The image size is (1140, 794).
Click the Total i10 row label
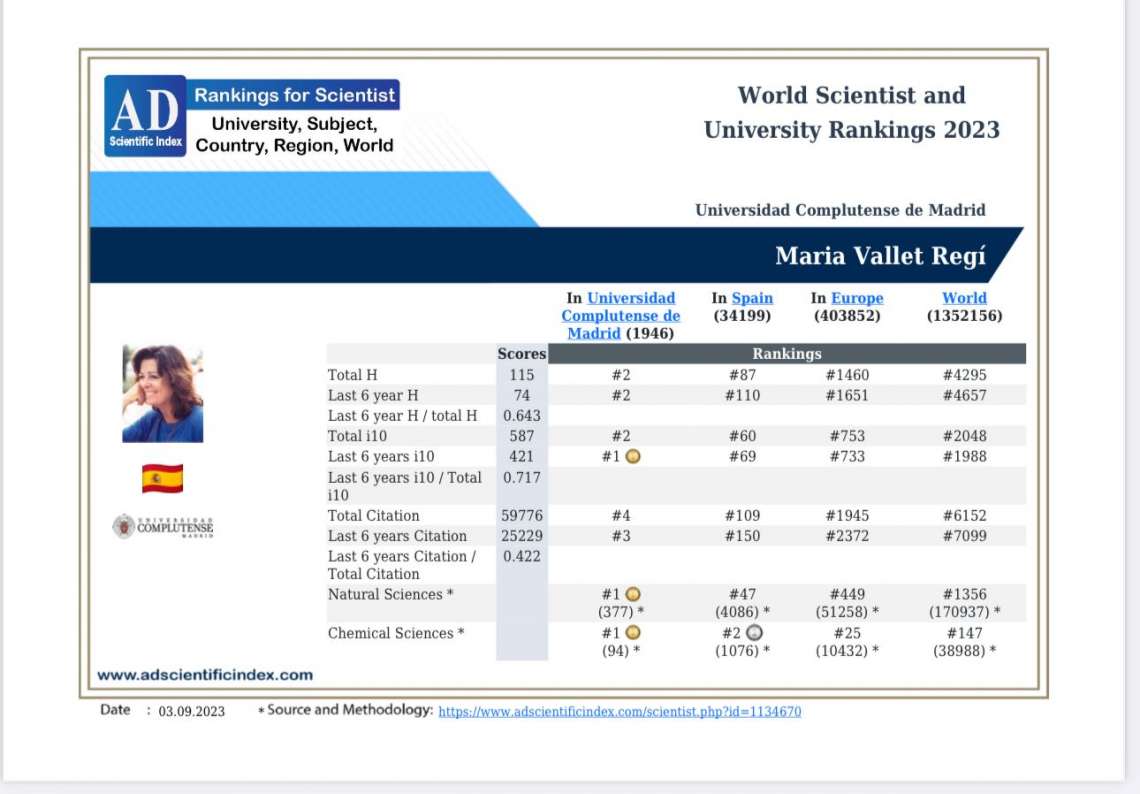(357, 436)
